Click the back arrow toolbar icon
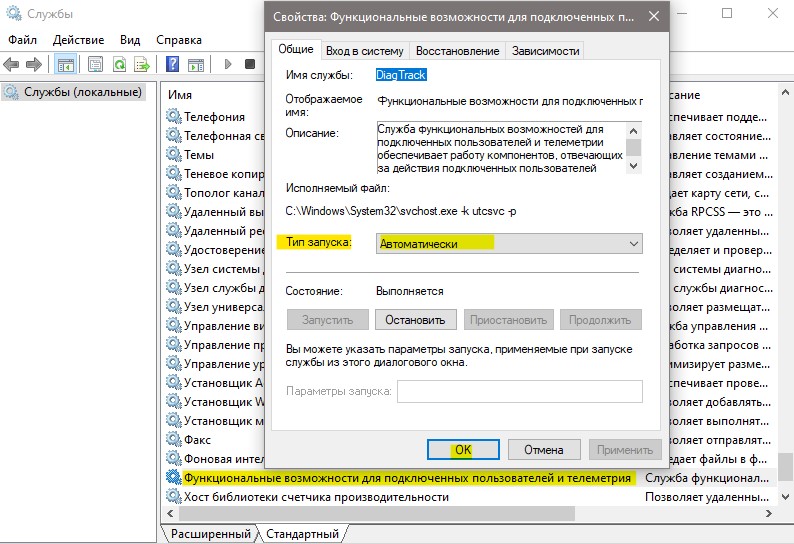Image resolution: width=794 pixels, height=544 pixels. (x=11, y=64)
